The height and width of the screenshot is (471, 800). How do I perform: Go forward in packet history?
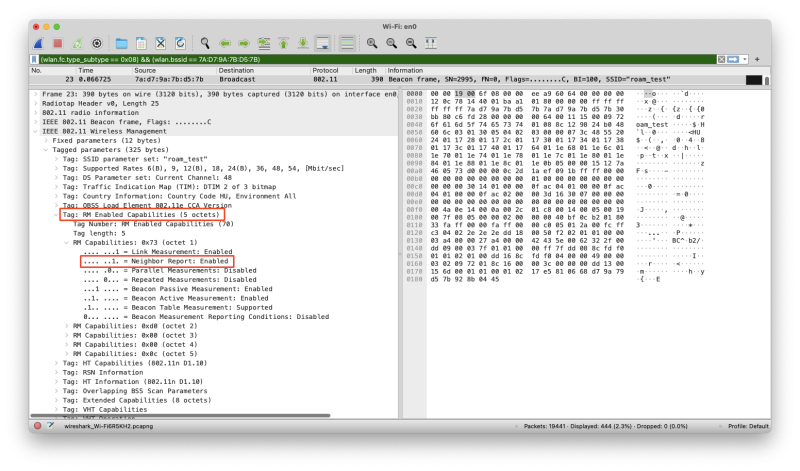(244, 43)
